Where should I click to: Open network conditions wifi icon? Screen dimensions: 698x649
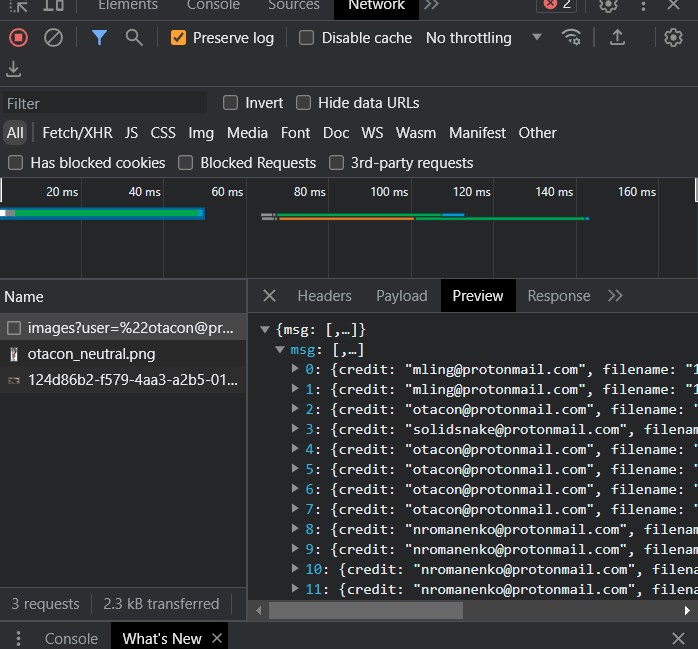571,38
